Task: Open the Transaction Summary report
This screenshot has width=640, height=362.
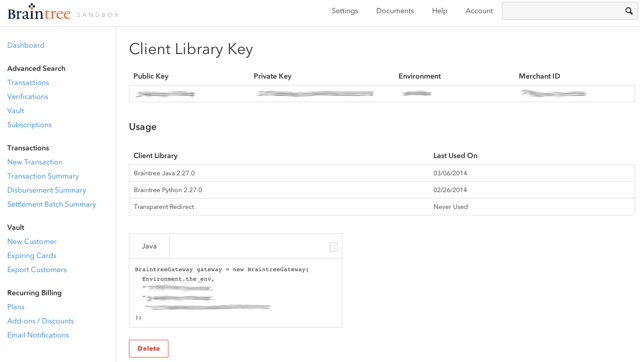Action: click(x=43, y=176)
